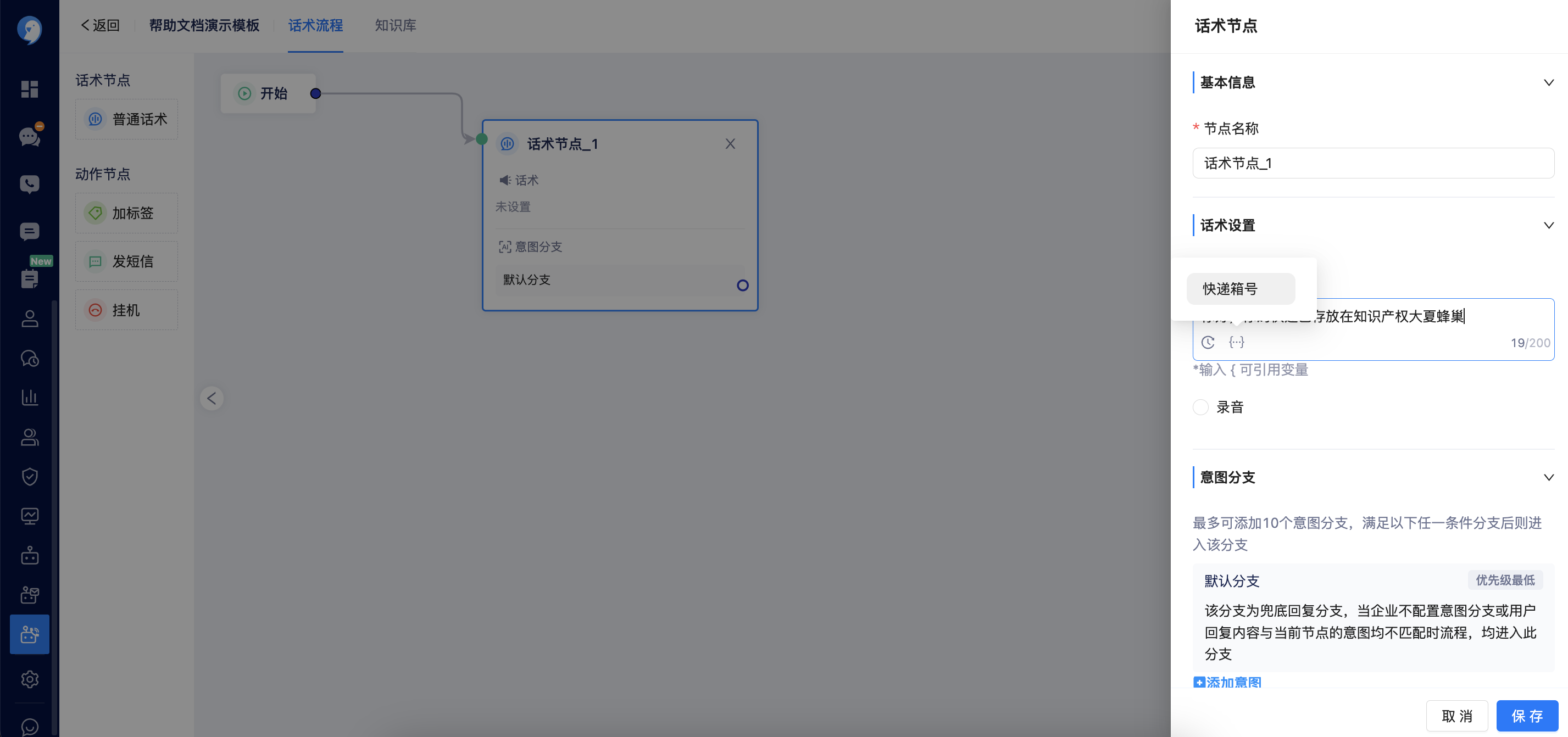The width and height of the screenshot is (1568, 737).
Task: Open the shield security sidebar icon
Action: [x=29, y=477]
